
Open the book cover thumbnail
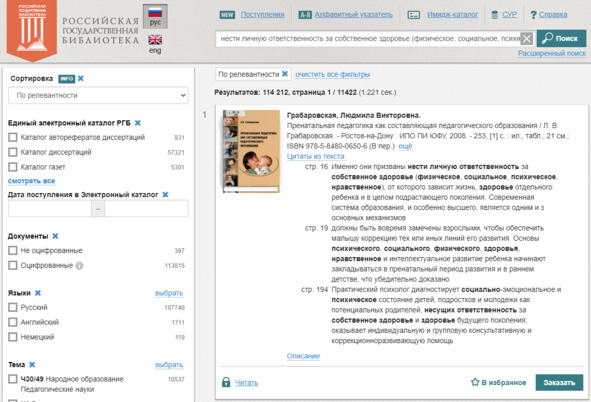(251, 151)
